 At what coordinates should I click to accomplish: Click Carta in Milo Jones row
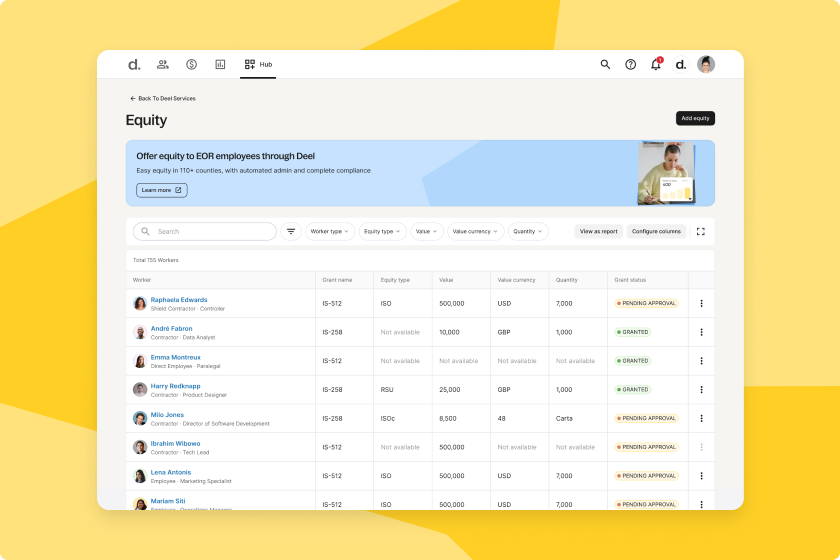pos(564,419)
